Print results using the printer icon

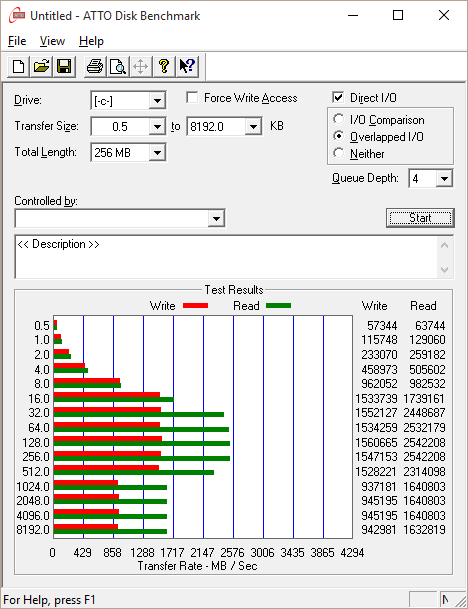pyautogui.click(x=95, y=67)
